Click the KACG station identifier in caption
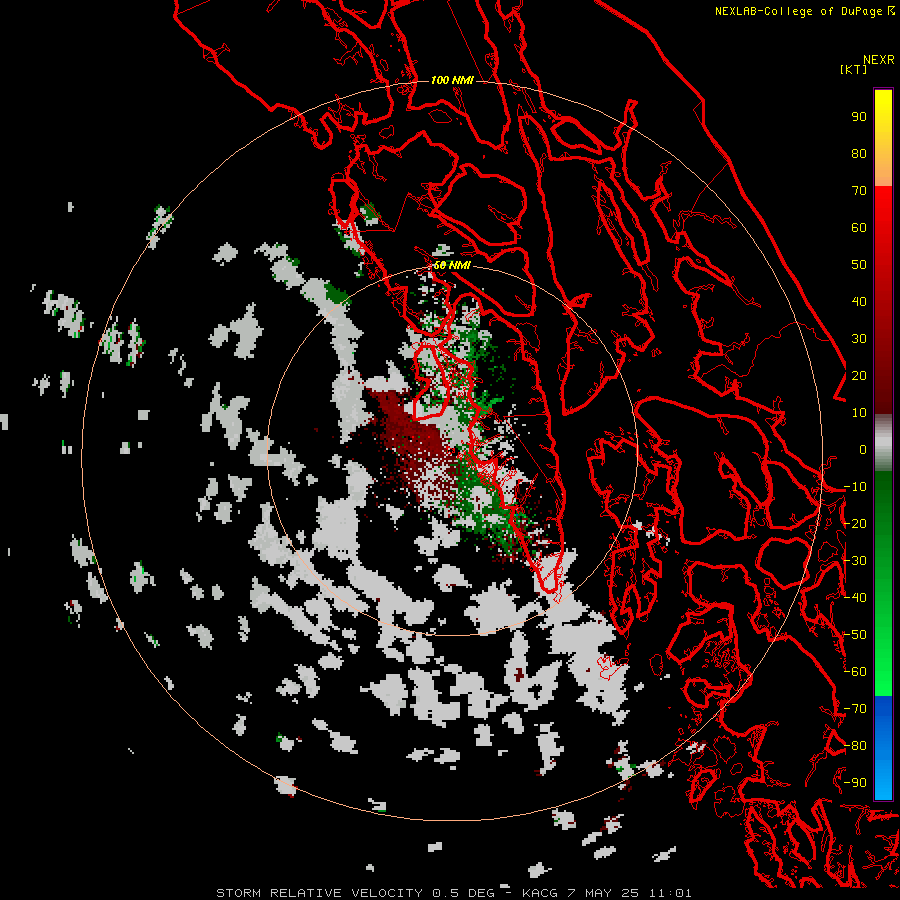900x900 pixels. 540,893
